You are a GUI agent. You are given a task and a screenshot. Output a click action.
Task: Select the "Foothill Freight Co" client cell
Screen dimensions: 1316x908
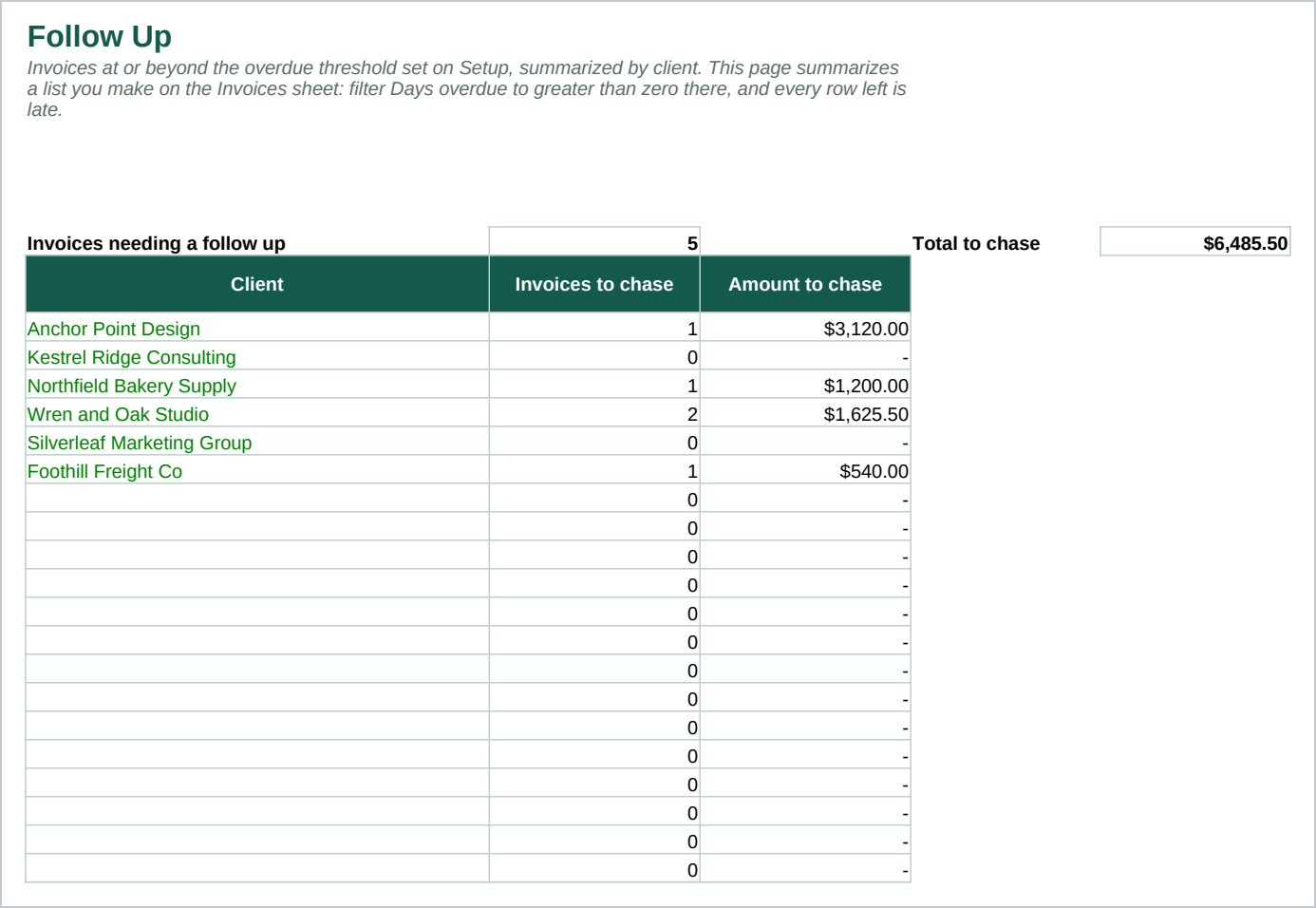point(257,470)
